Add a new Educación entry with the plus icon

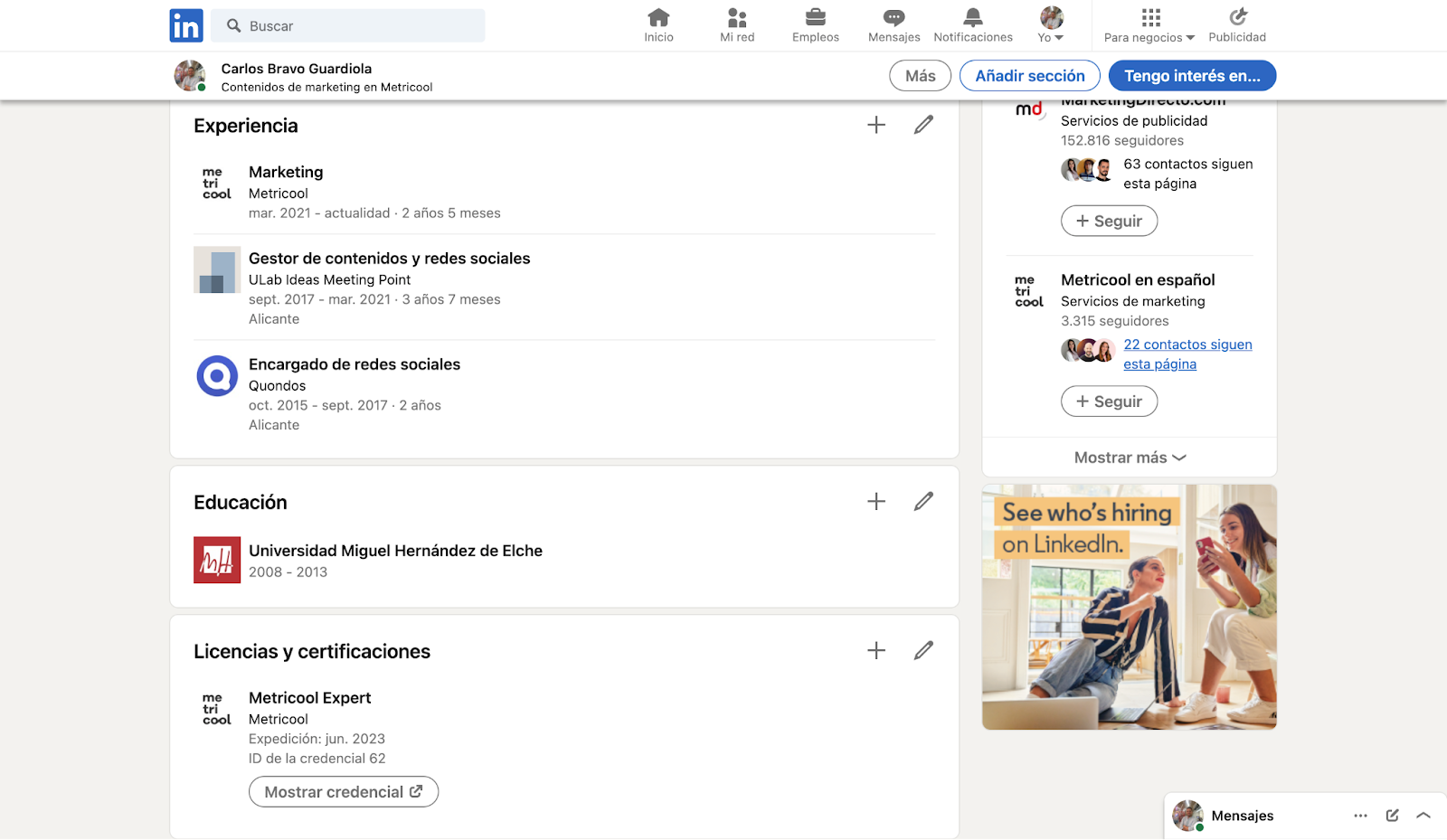point(875,500)
